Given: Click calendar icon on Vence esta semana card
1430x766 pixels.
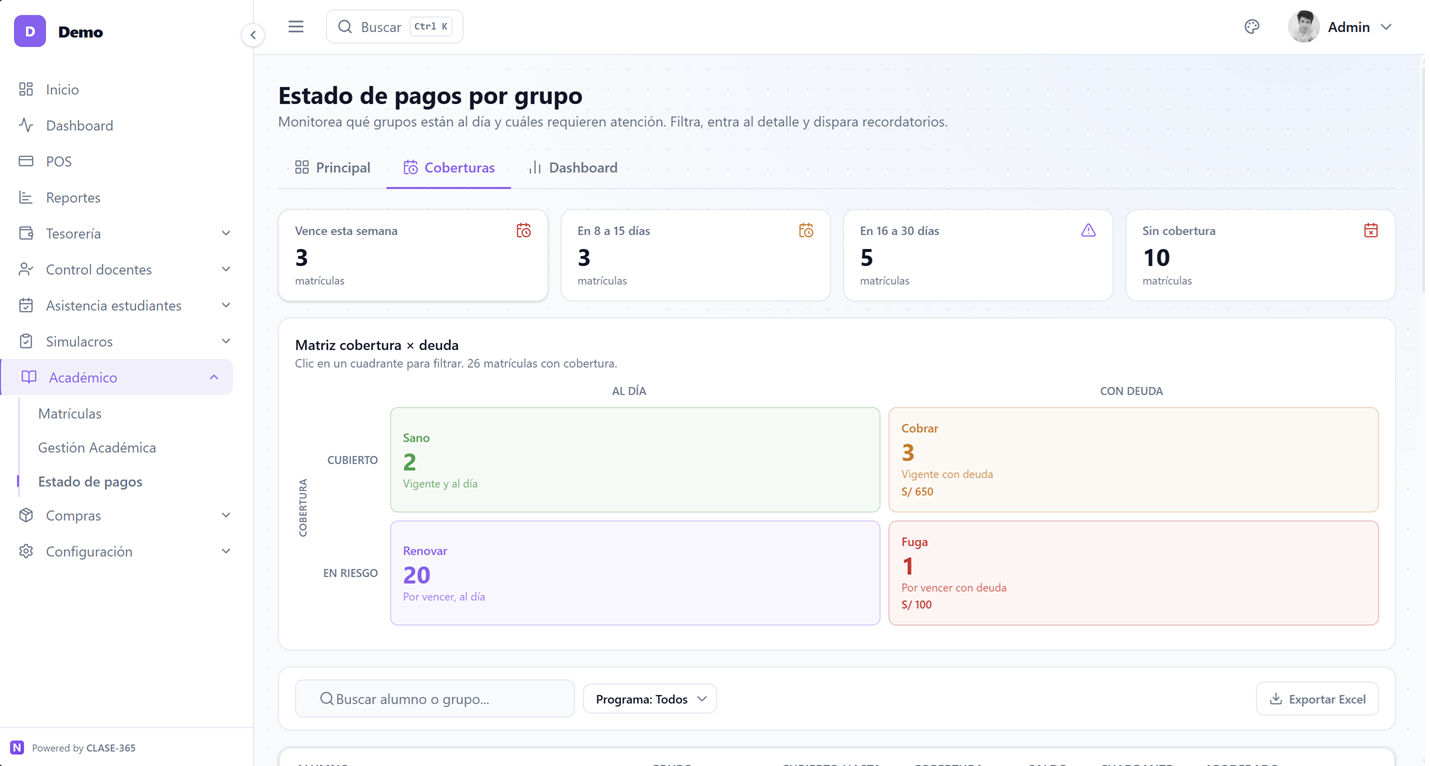Looking at the screenshot, I should (x=523, y=231).
